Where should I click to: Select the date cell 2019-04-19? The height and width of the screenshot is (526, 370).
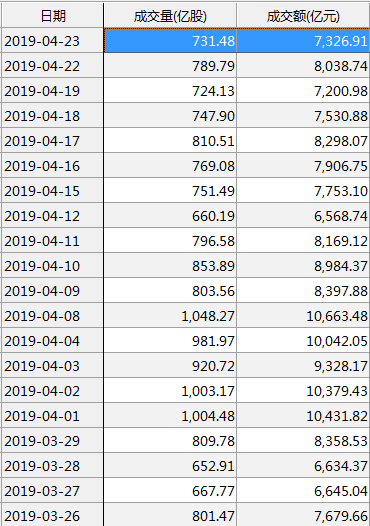pyautogui.click(x=52, y=91)
